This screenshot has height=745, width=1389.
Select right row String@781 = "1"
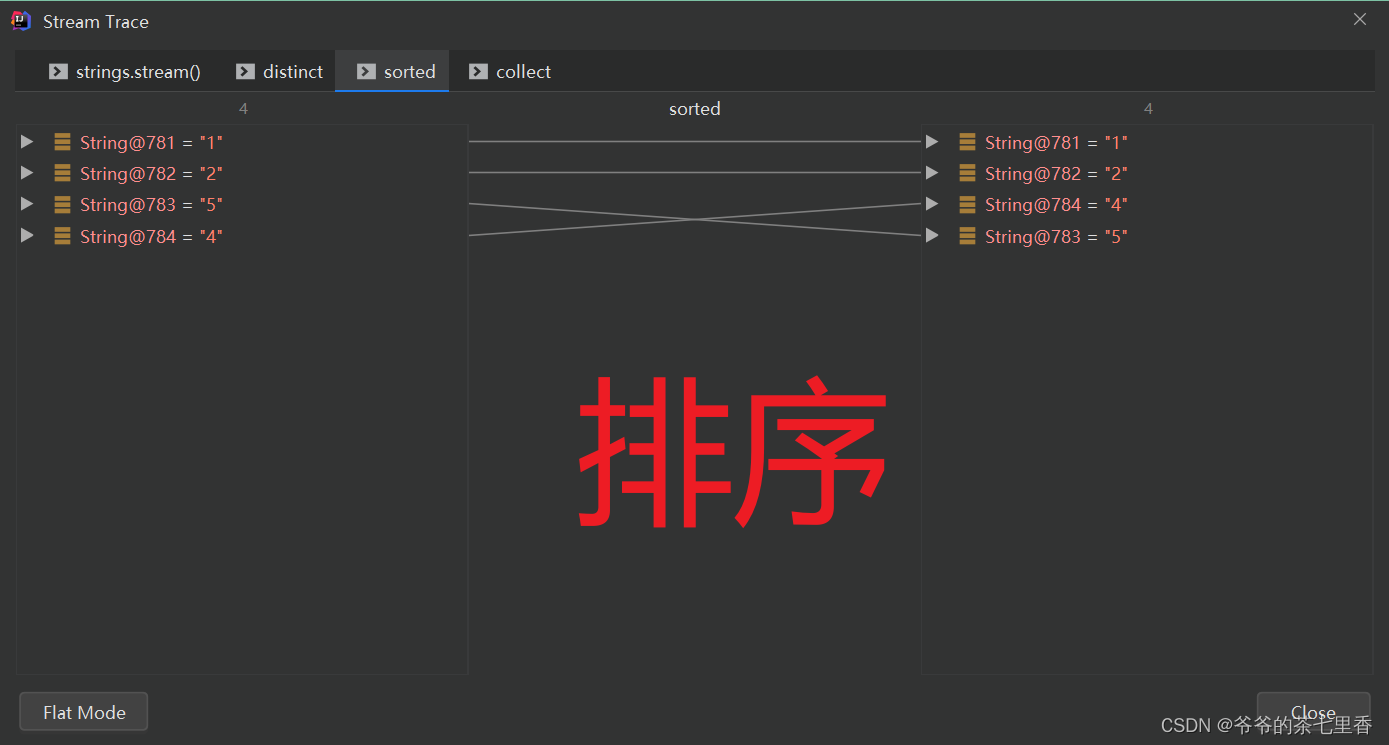[x=1148, y=142]
